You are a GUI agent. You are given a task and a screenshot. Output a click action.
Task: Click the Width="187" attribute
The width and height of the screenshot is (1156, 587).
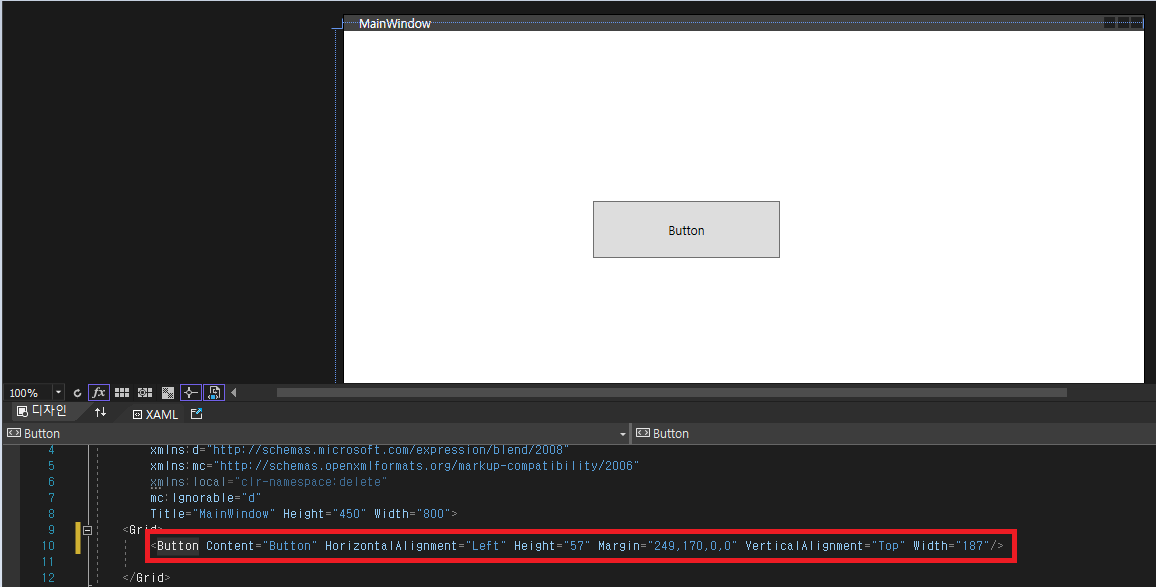click(951, 546)
